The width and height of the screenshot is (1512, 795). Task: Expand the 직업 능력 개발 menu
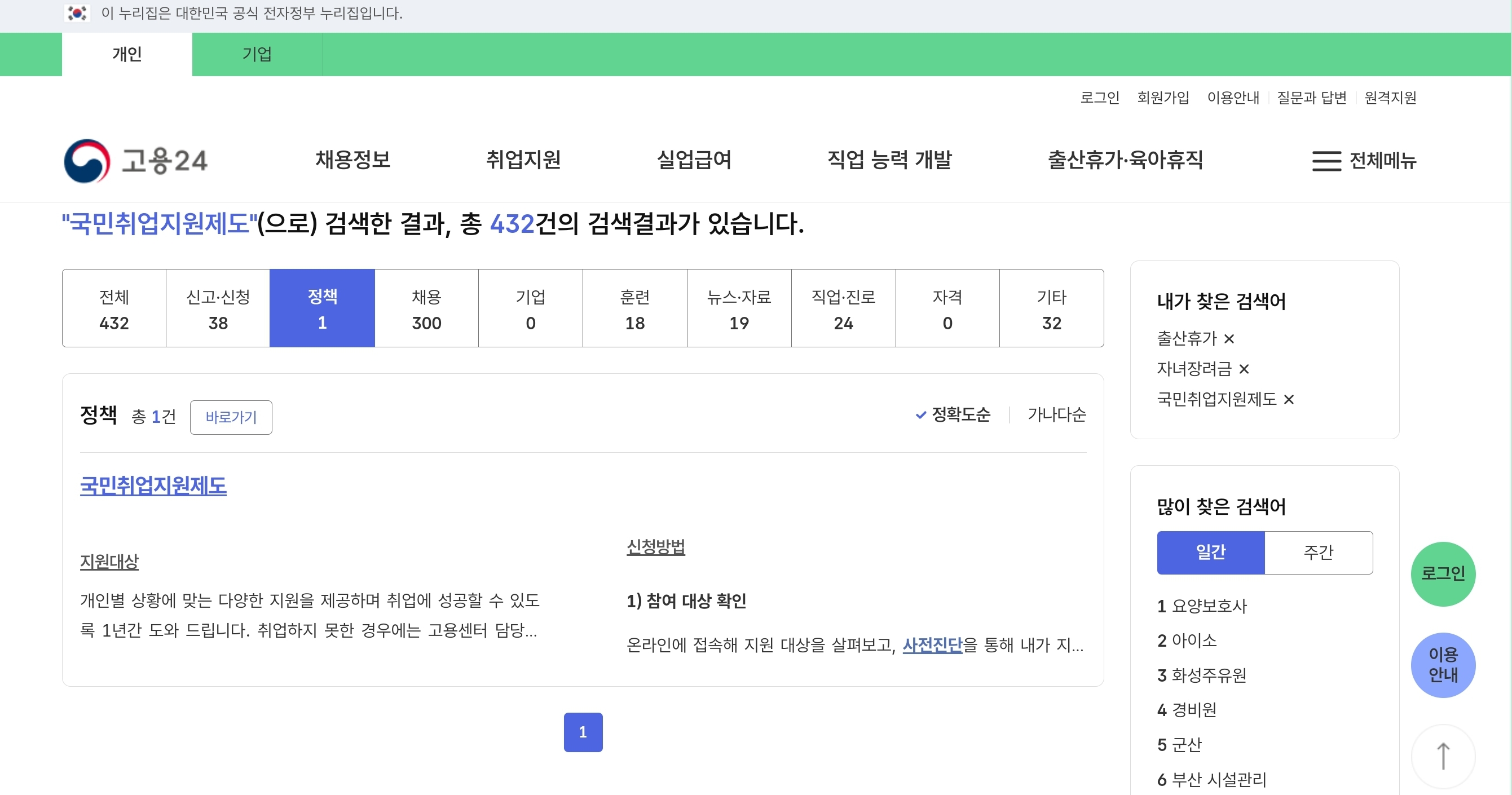(x=889, y=160)
